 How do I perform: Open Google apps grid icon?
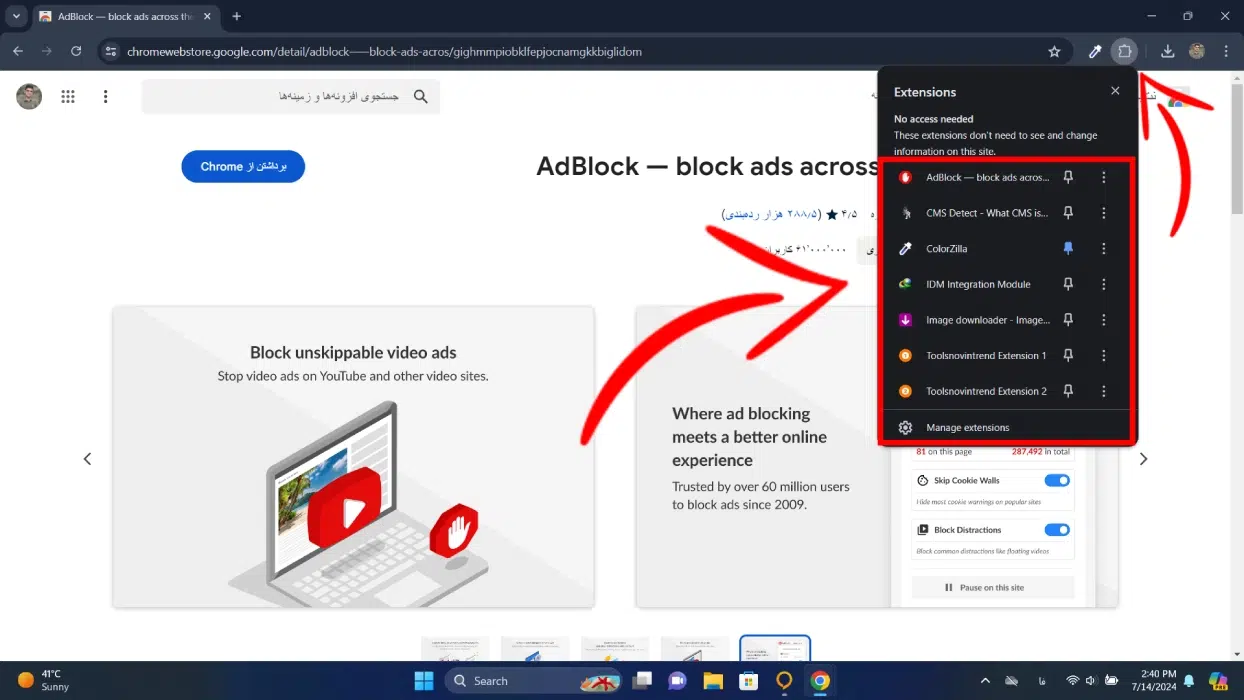coord(68,97)
